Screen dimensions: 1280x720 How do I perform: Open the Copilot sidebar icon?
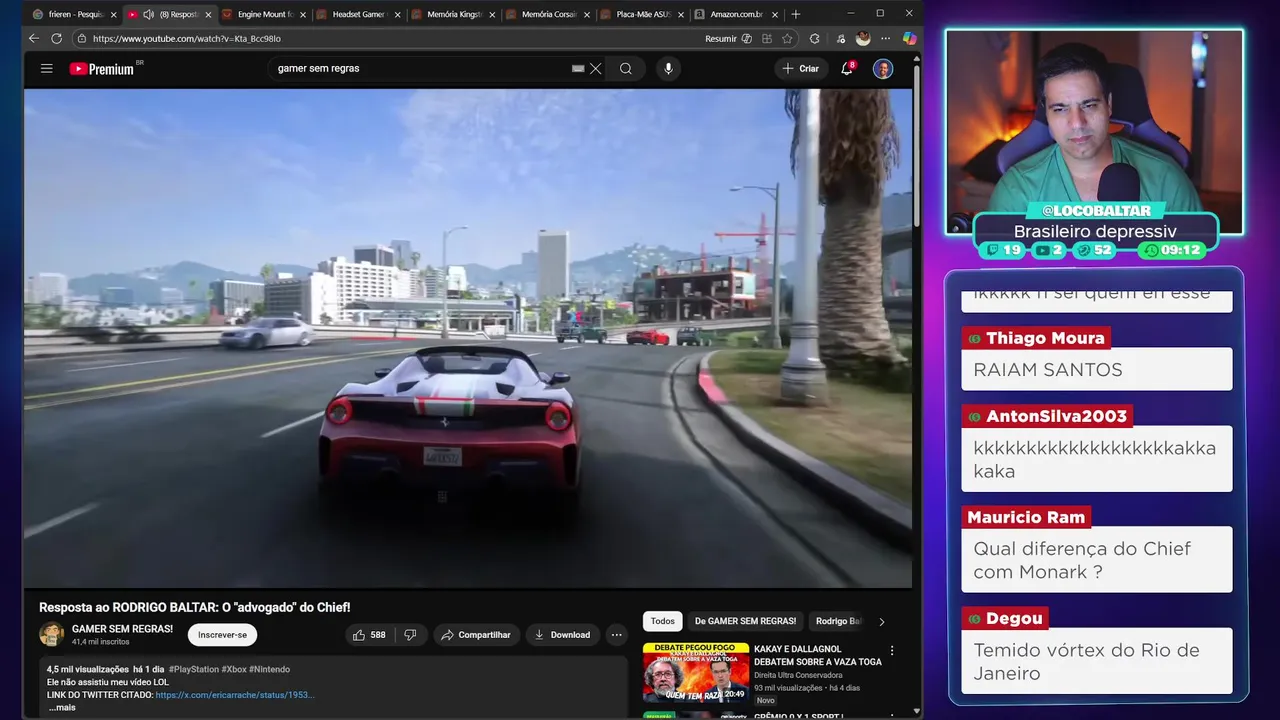click(909, 38)
